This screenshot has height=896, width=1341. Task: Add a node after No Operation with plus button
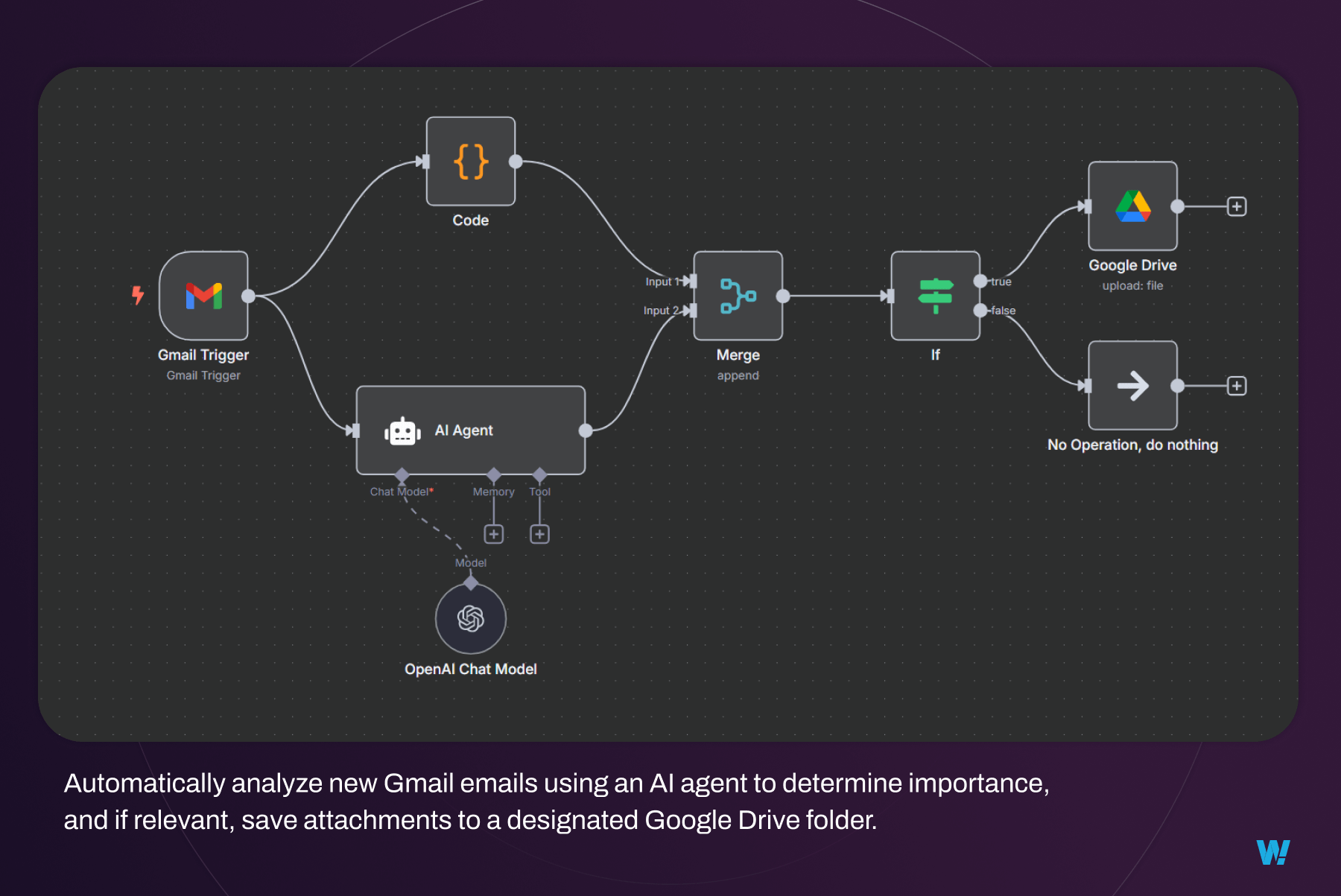(x=1236, y=386)
